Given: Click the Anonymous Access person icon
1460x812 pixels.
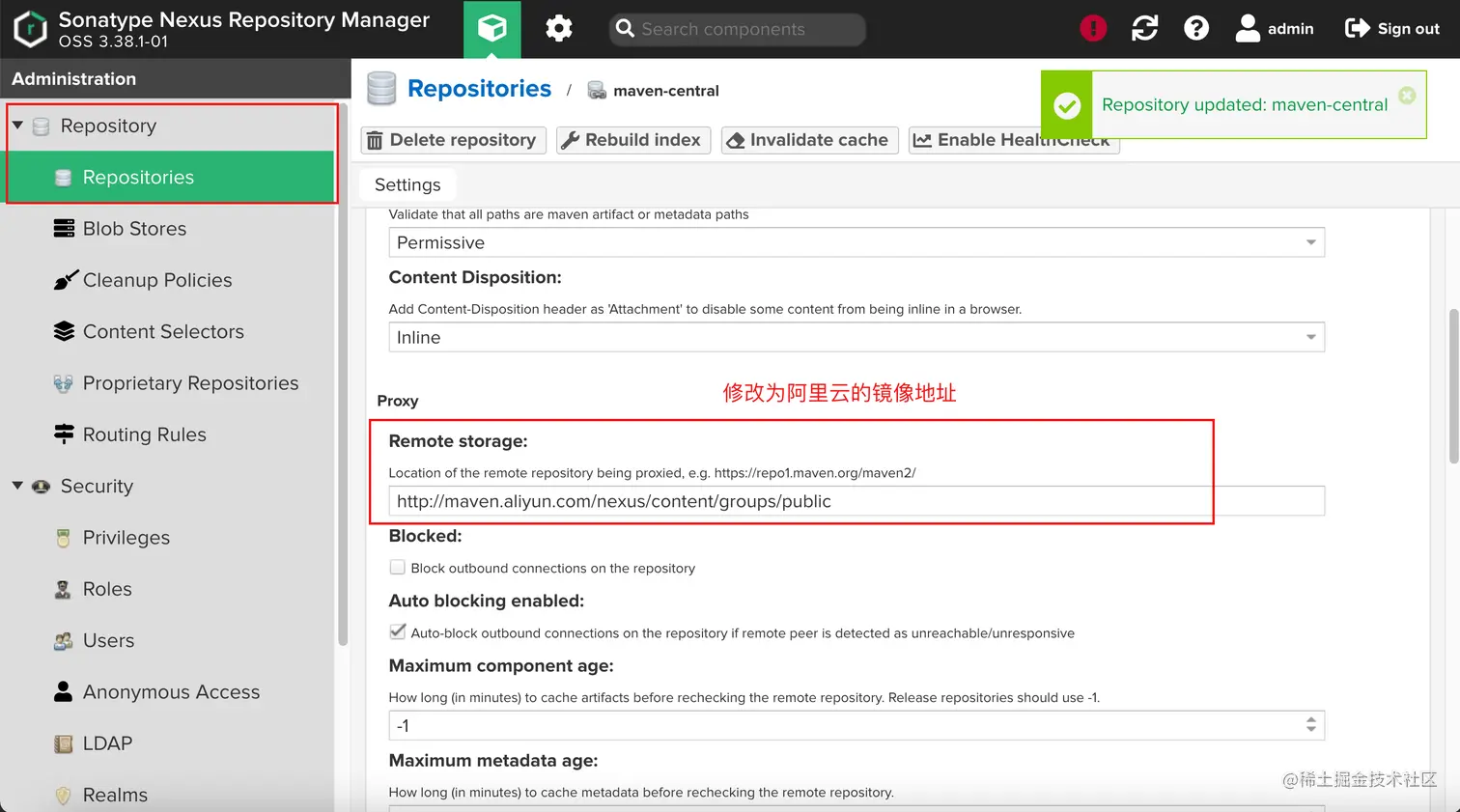Looking at the screenshot, I should 64,691.
